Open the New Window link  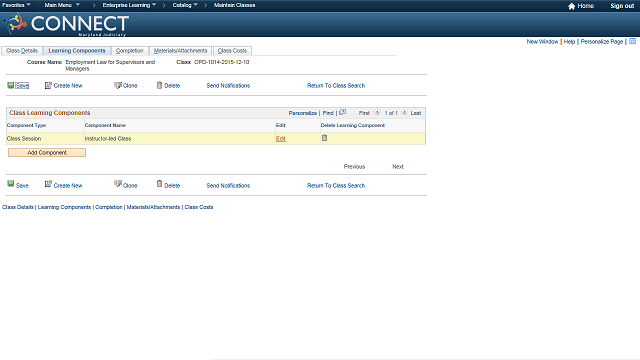(x=542, y=42)
